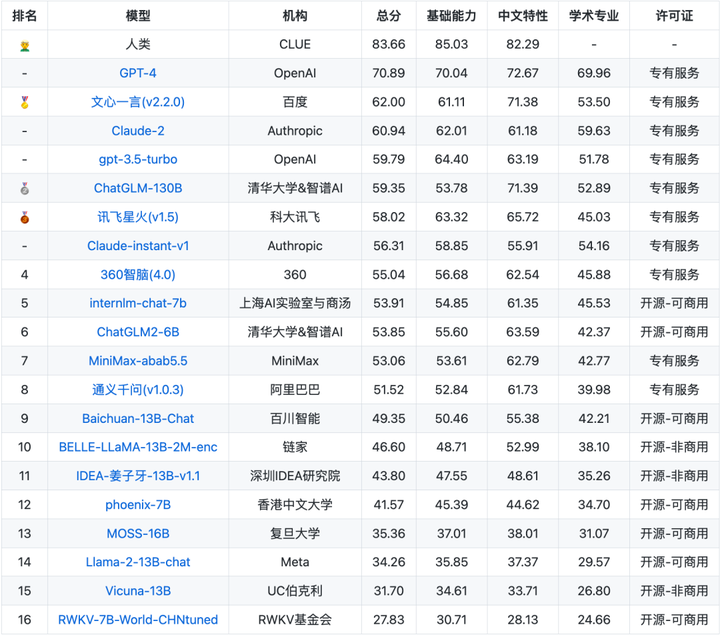The height and width of the screenshot is (635, 720).
Task: Select the total score 43.80
Action: pos(388,476)
